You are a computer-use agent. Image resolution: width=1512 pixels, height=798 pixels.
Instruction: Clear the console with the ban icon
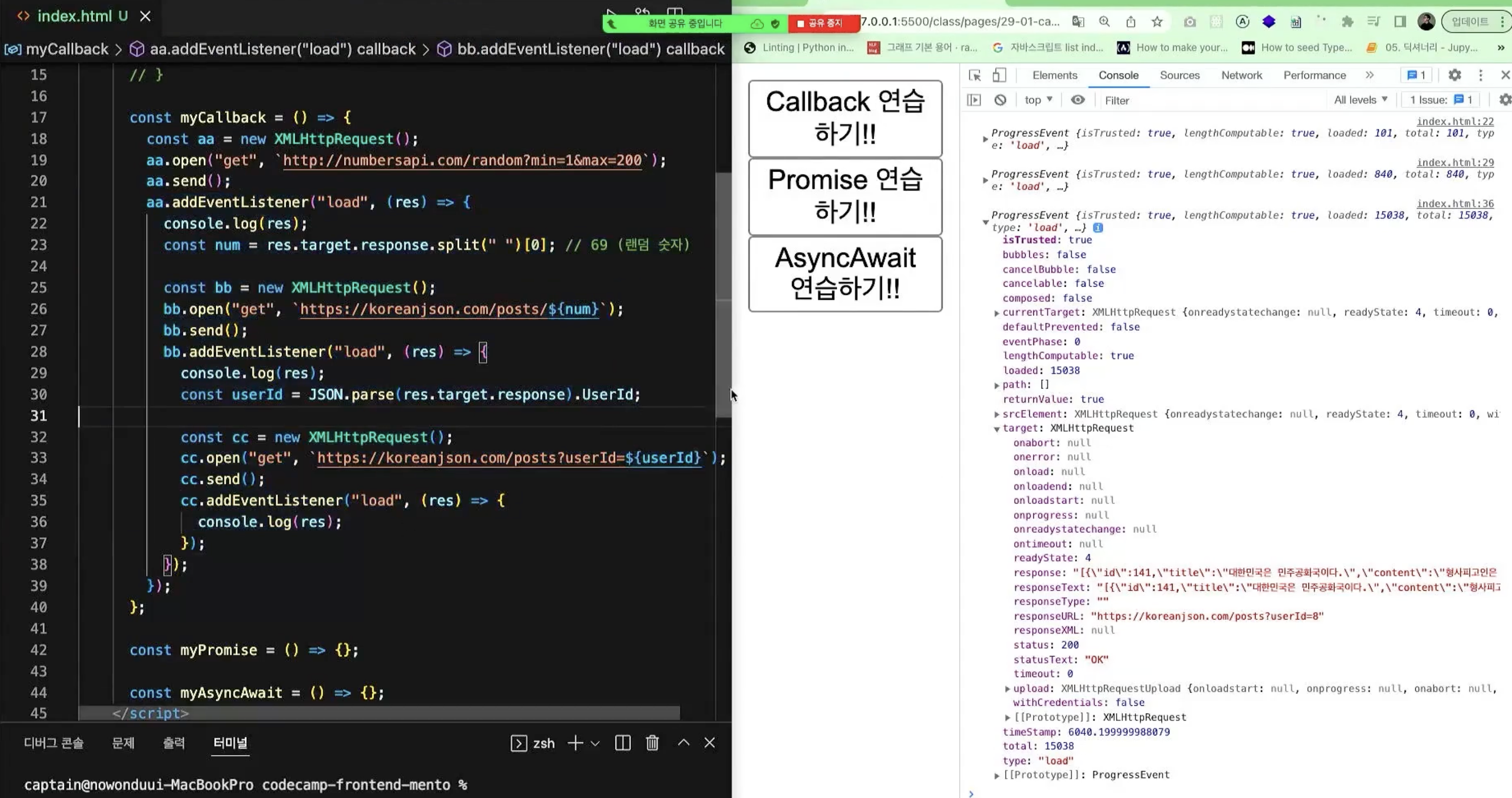pos(1000,100)
